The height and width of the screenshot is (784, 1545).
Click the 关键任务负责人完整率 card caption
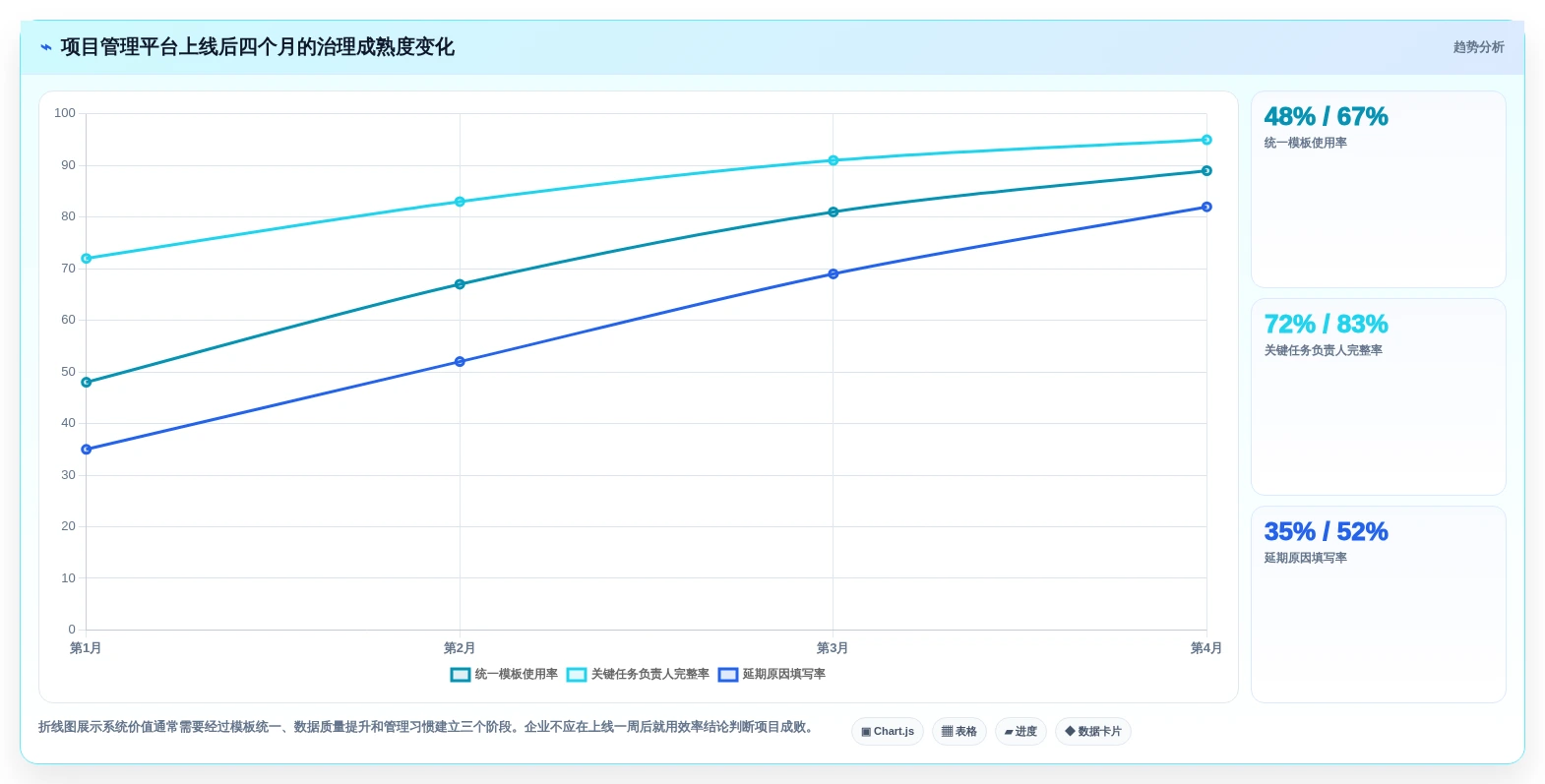point(1323,351)
